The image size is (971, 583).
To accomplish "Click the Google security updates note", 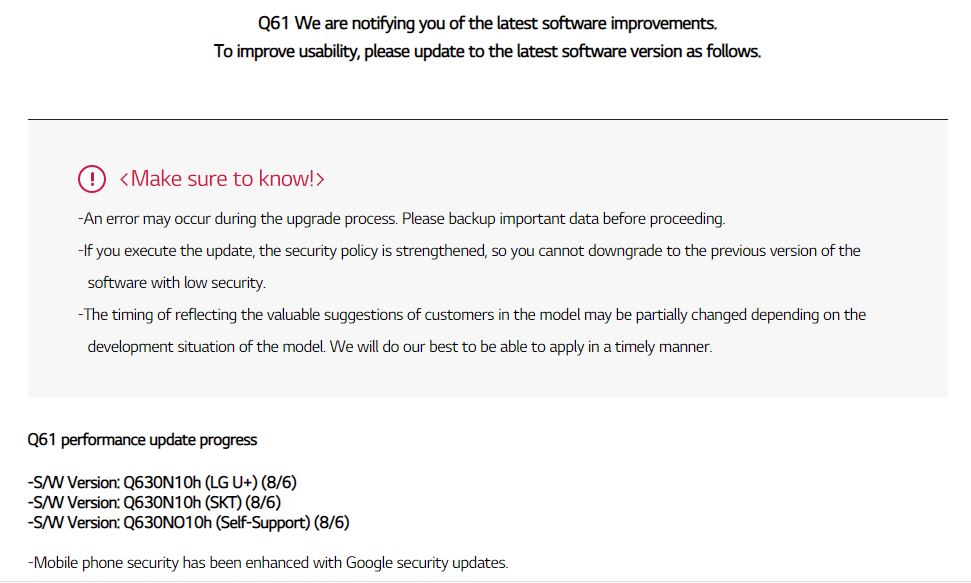I will click(268, 562).
